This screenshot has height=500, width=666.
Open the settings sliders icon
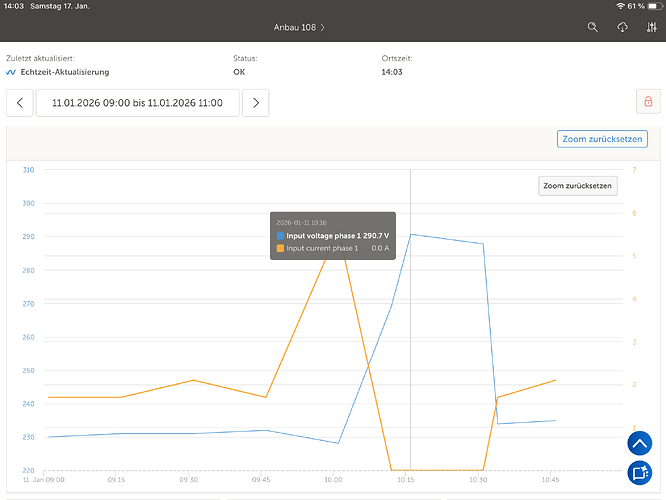tap(650, 27)
